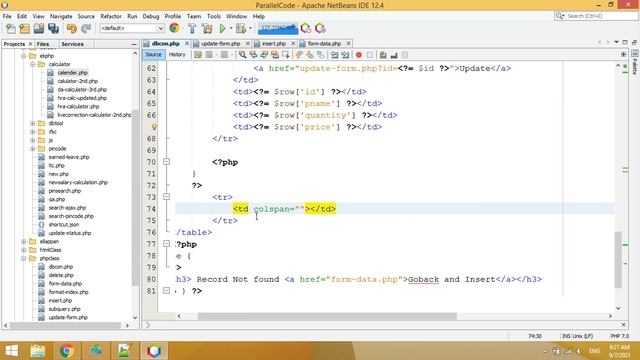The height and width of the screenshot is (360, 640).
Task: Click Find Next Occurrence icon
Action: coord(264,55)
